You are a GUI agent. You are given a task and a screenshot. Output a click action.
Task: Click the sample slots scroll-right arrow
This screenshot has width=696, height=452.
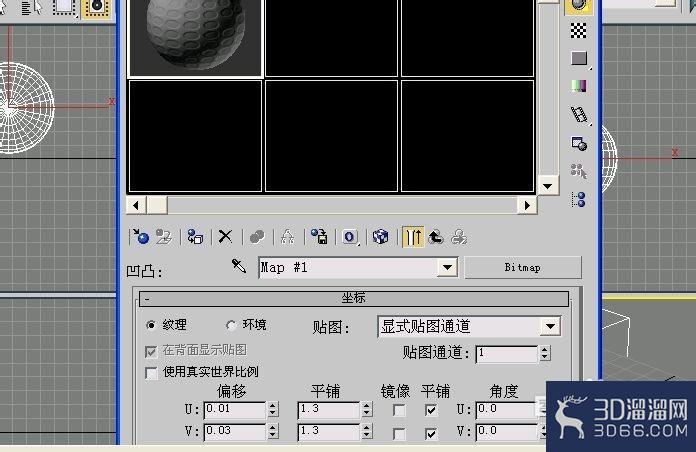tap(527, 205)
